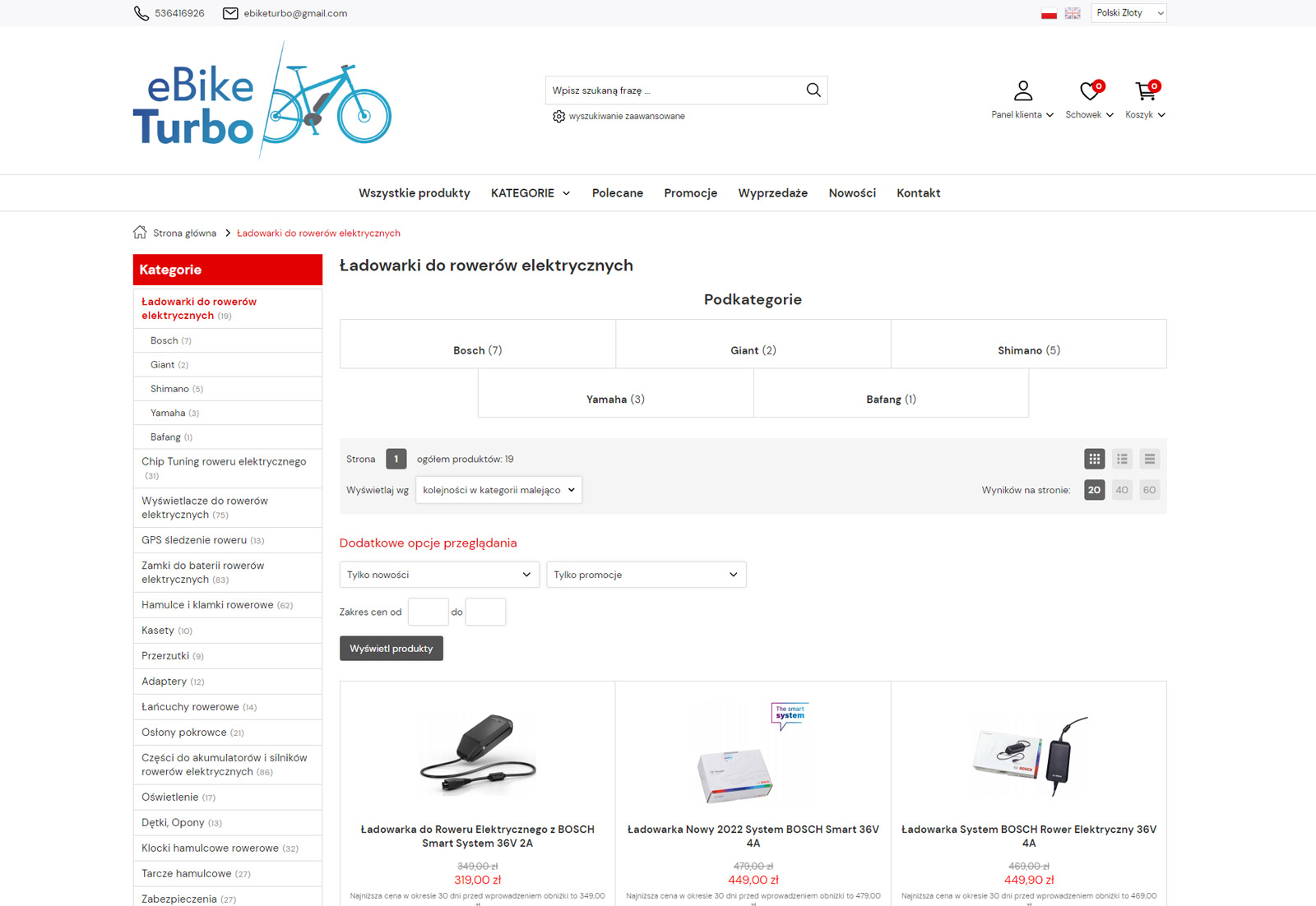Click the home icon in breadcrumb
The height and width of the screenshot is (906, 1316).
point(140,233)
